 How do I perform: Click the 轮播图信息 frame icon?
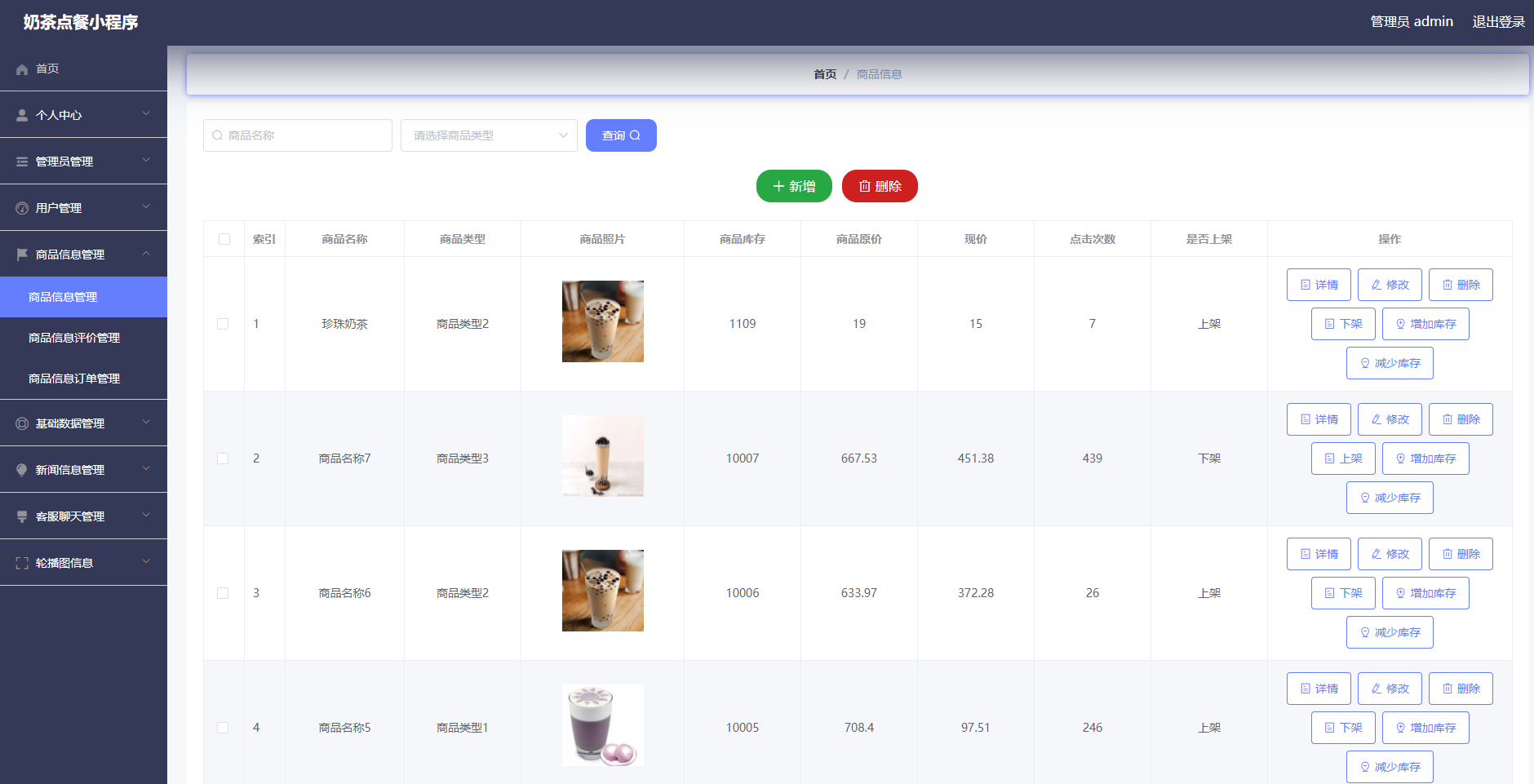click(21, 561)
